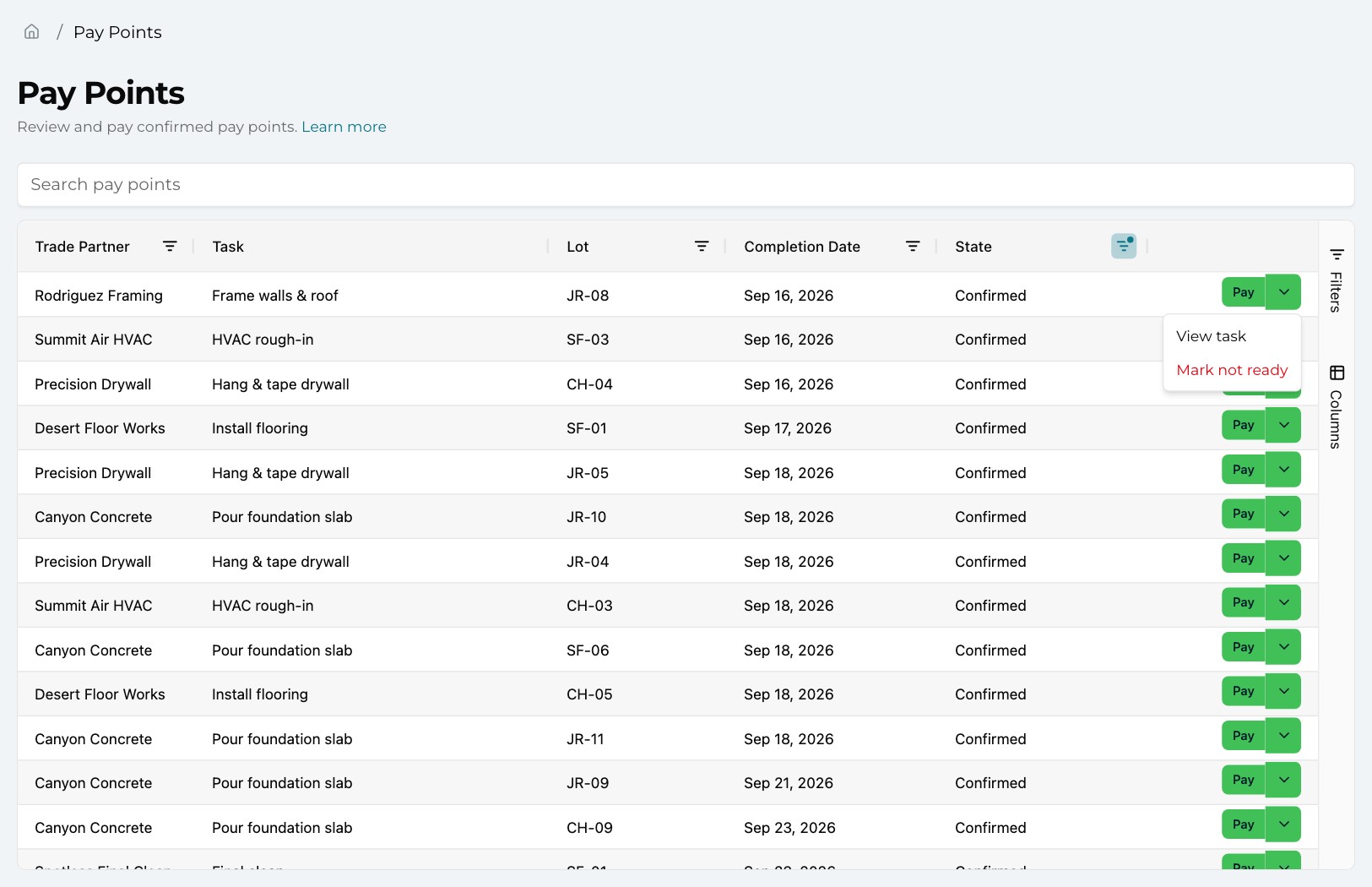
Task: Pay the Rodriguez Framing JR-08 pay point
Action: 1244,292
